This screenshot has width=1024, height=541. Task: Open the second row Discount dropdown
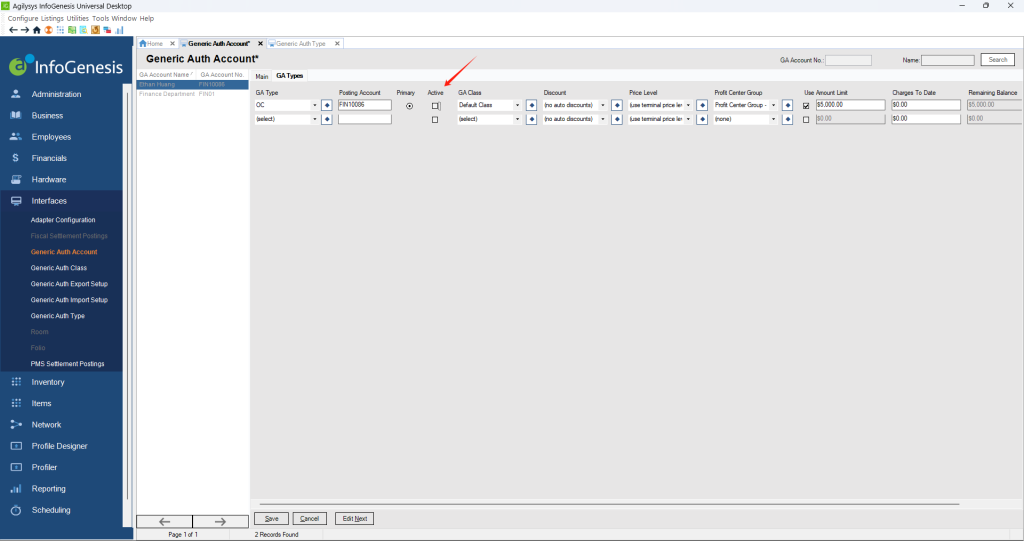pos(603,119)
